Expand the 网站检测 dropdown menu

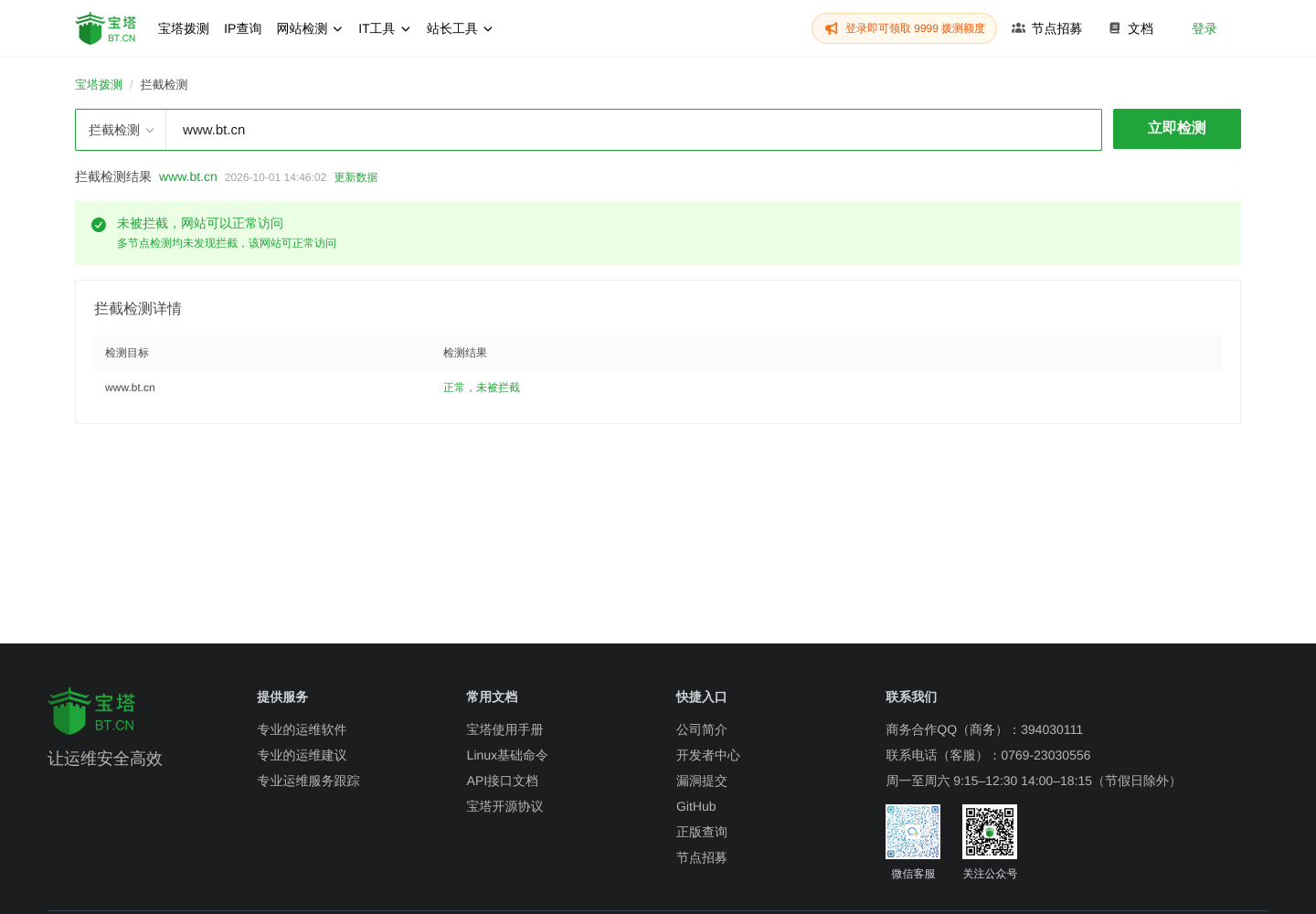[310, 29]
